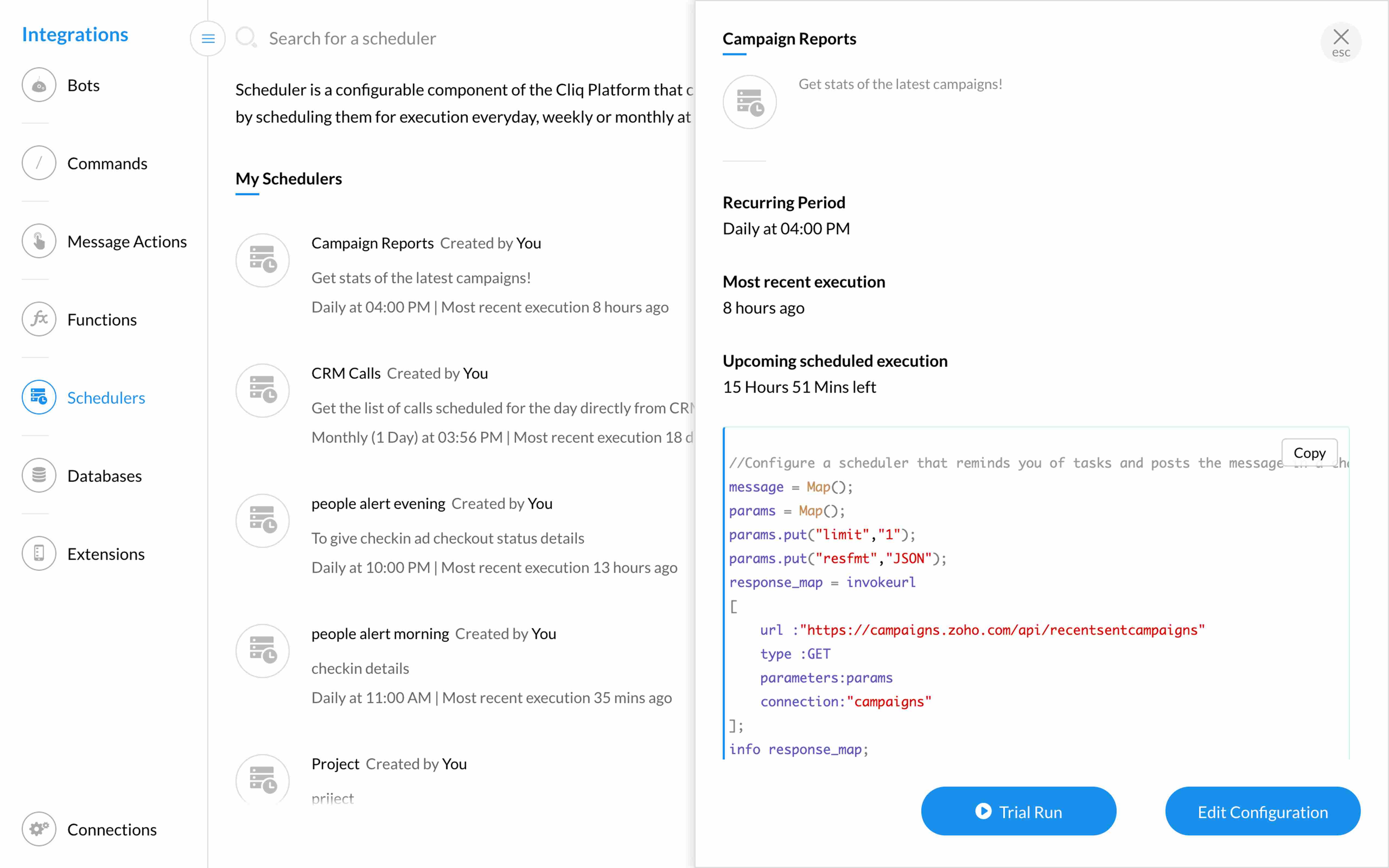This screenshot has height=868, width=1389.
Task: Select the Campaign Reports panel tab
Action: click(x=789, y=39)
